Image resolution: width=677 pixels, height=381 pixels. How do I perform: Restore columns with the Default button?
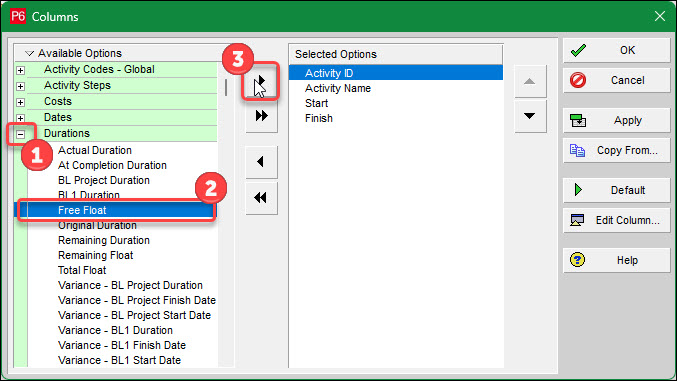tap(616, 190)
